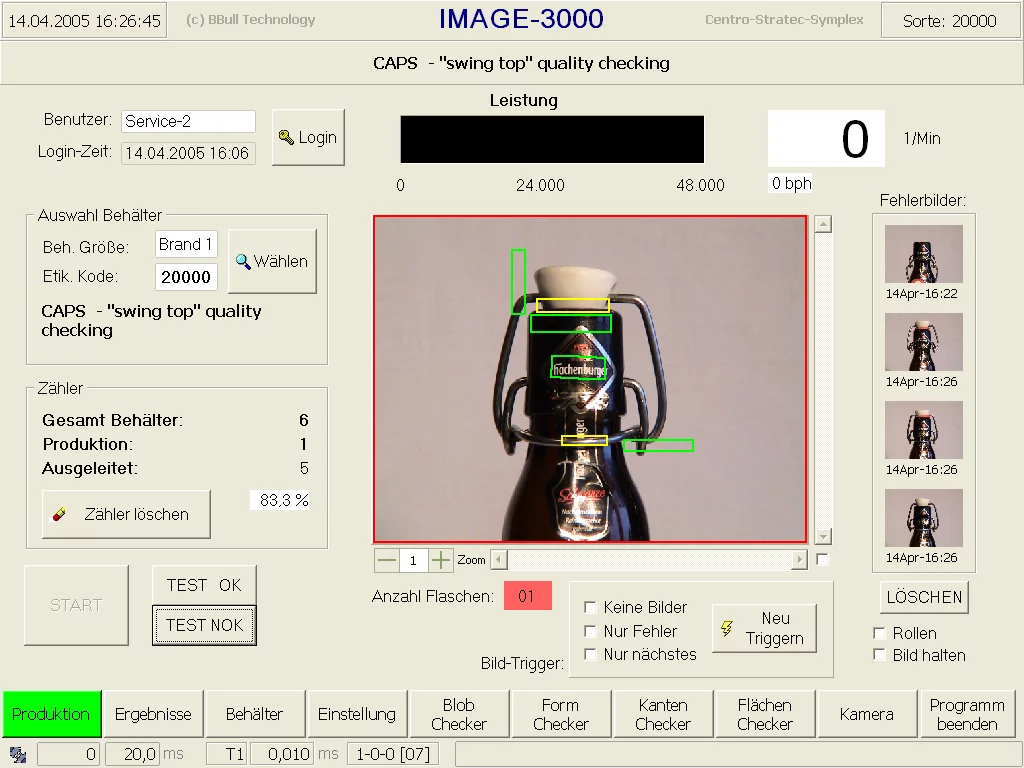The image size is (1024, 768).
Task: Switch to the Blob Checker tab
Action: pyautogui.click(x=459, y=714)
